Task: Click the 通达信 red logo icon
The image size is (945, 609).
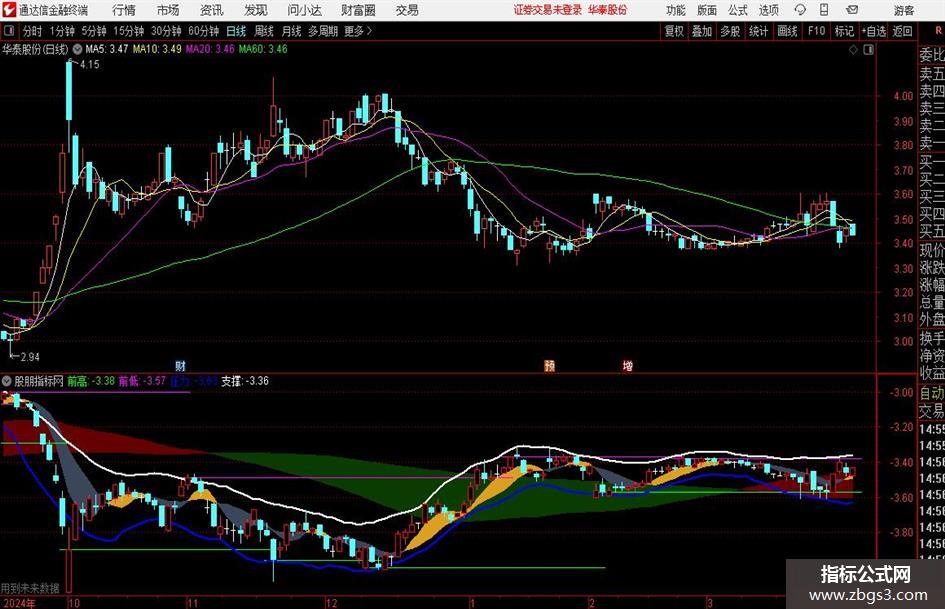Action: click(x=8, y=10)
